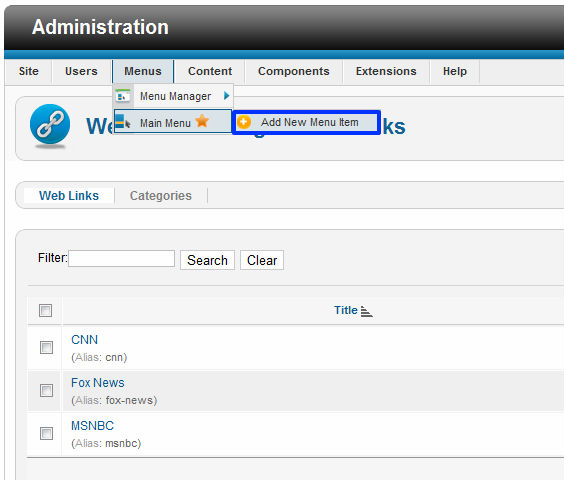Image resolution: width=564 pixels, height=480 pixels.
Task: Focus the Filter text field
Action: click(x=122, y=258)
